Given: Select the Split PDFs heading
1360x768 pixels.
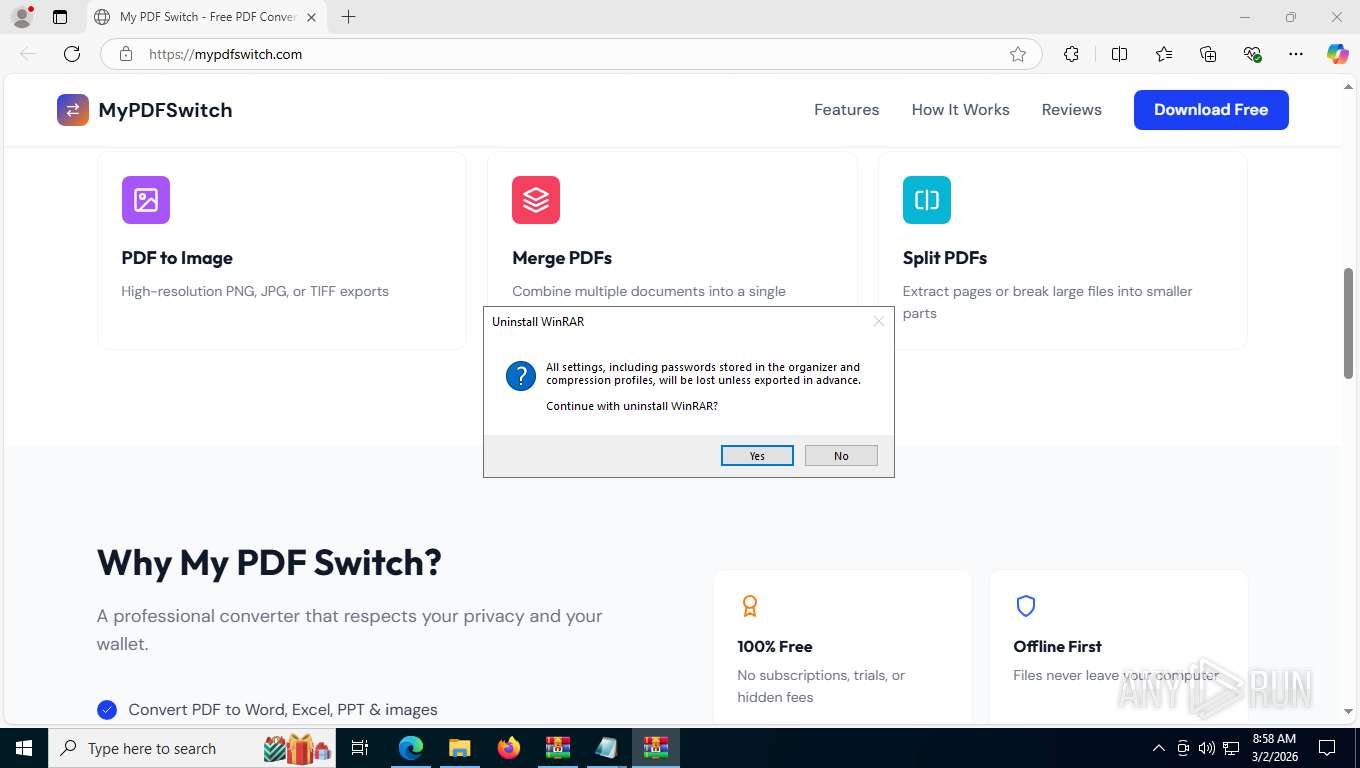Looking at the screenshot, I should 945,258.
